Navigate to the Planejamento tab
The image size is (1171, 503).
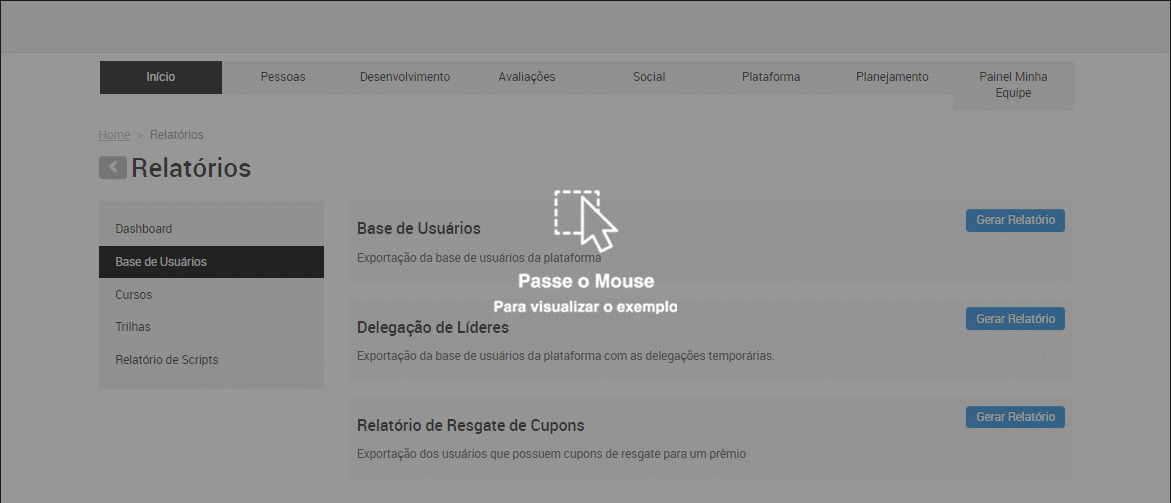tap(892, 77)
